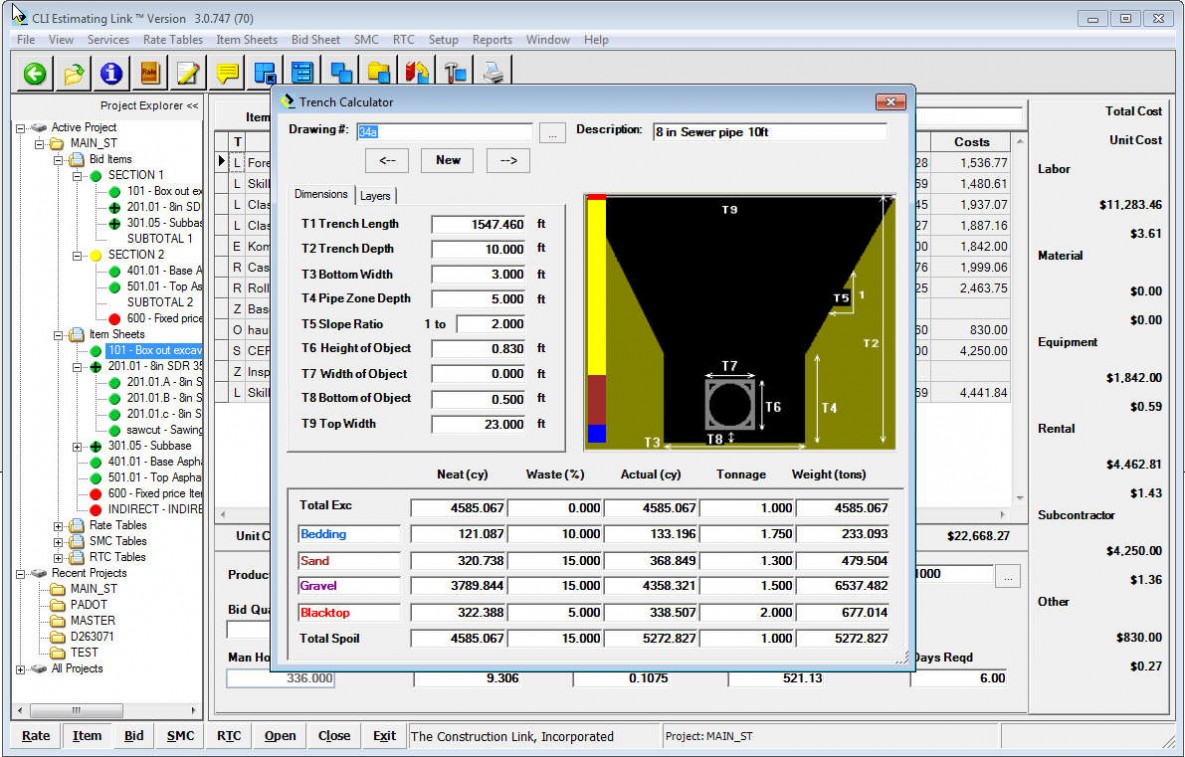Viewport: 1185px width, 757px height.
Task: Open the File menu
Action: tap(26, 40)
